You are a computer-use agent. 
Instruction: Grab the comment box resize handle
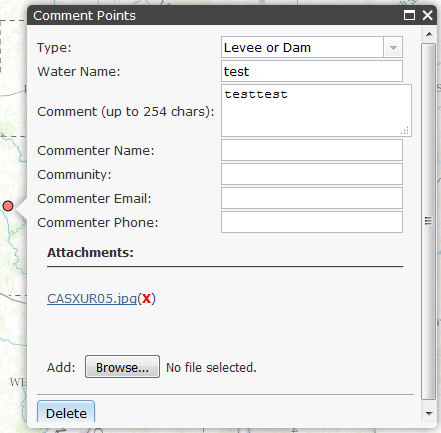coord(405,131)
